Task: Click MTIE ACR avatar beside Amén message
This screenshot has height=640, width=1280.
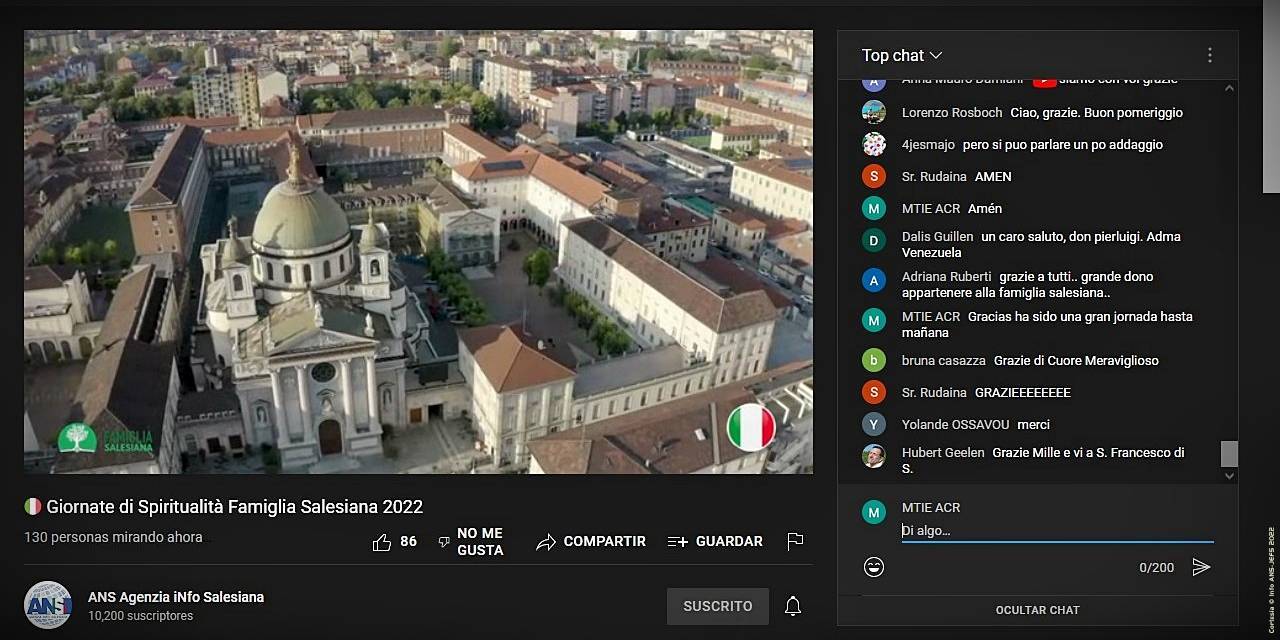Action: tap(874, 208)
